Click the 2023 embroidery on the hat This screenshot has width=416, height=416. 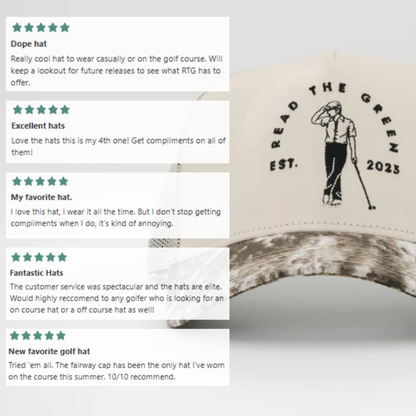(x=383, y=167)
